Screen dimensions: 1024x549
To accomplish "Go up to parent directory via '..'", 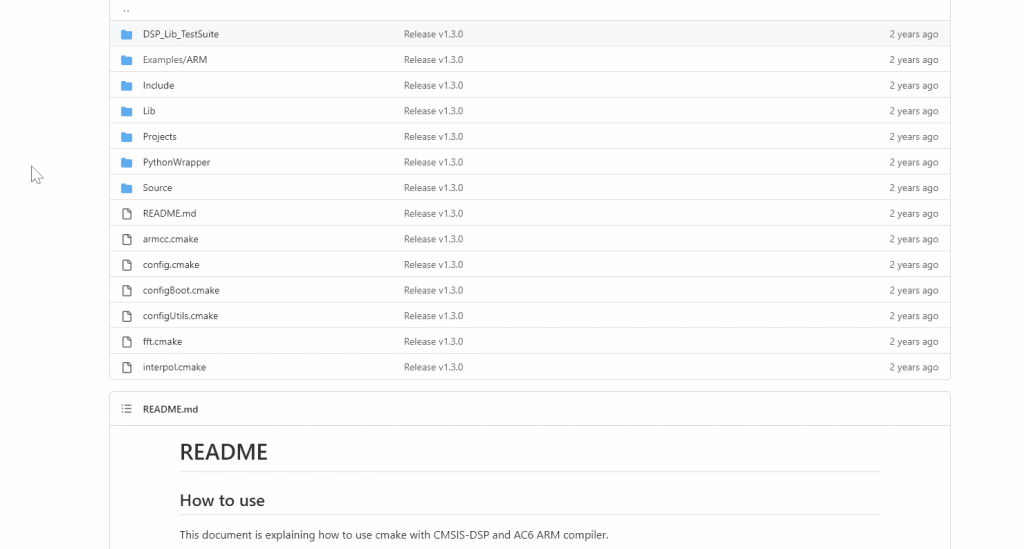I will click(x=126, y=10).
